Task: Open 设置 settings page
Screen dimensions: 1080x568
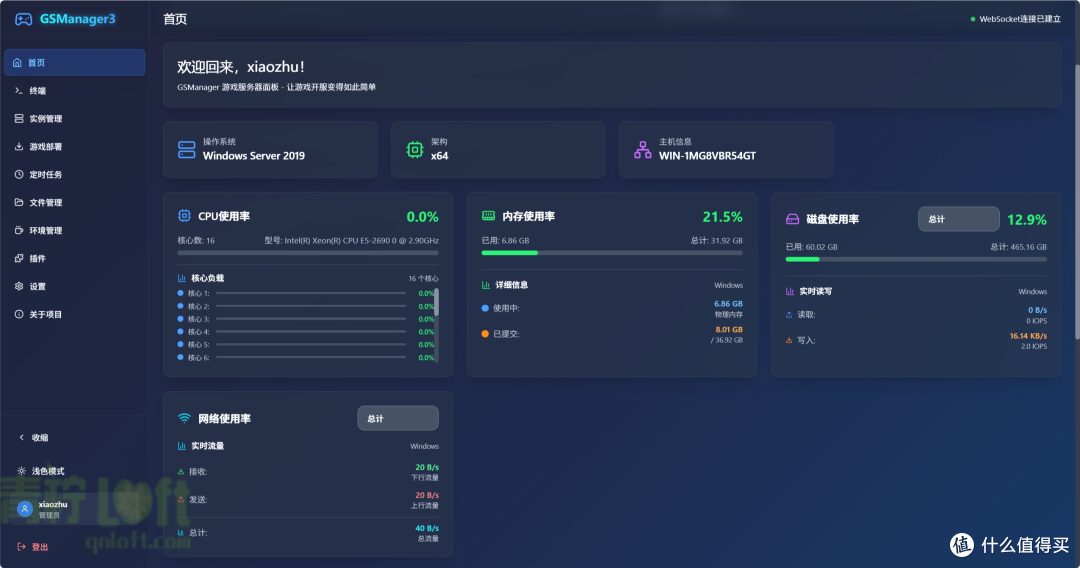Action: 74,286
